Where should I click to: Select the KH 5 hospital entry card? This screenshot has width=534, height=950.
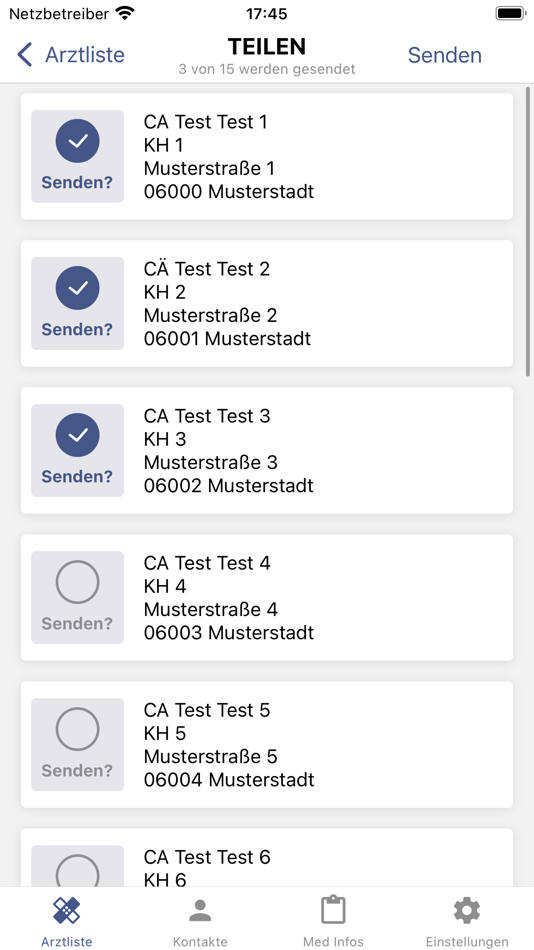click(x=267, y=745)
